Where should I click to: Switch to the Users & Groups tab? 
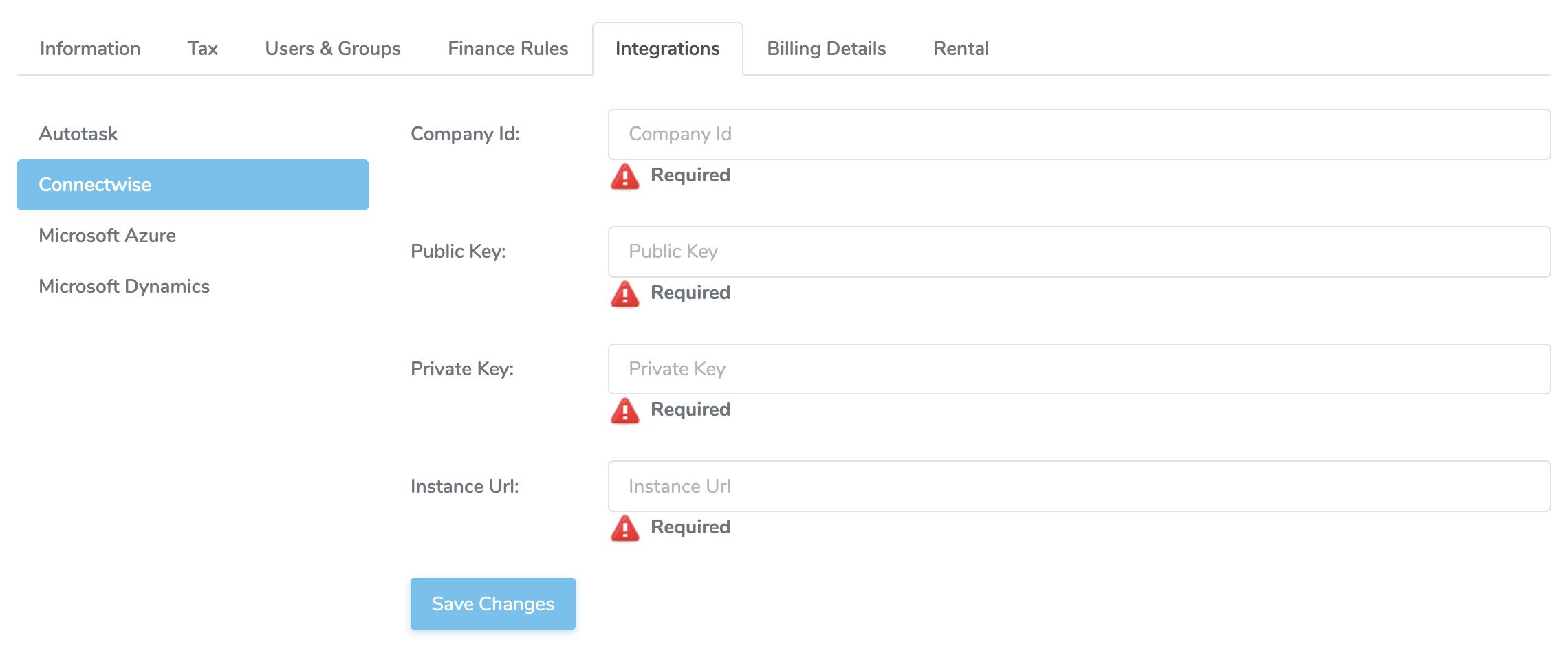click(x=333, y=48)
